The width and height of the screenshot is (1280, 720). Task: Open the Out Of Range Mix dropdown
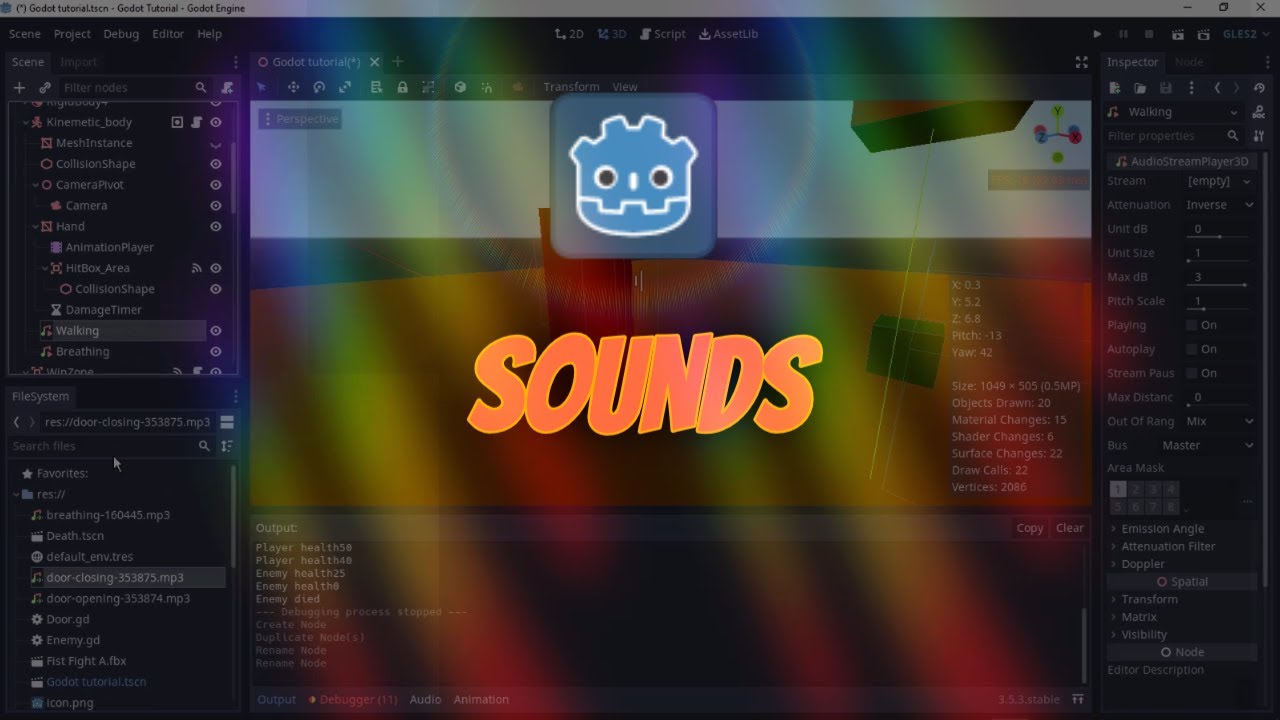[x=1219, y=421]
